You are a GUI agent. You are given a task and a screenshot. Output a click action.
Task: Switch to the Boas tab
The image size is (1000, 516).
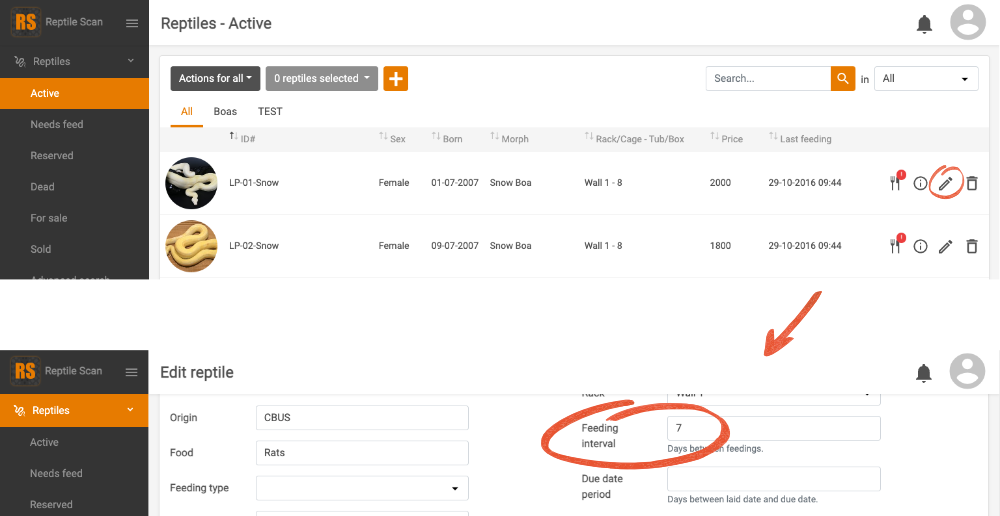click(225, 111)
